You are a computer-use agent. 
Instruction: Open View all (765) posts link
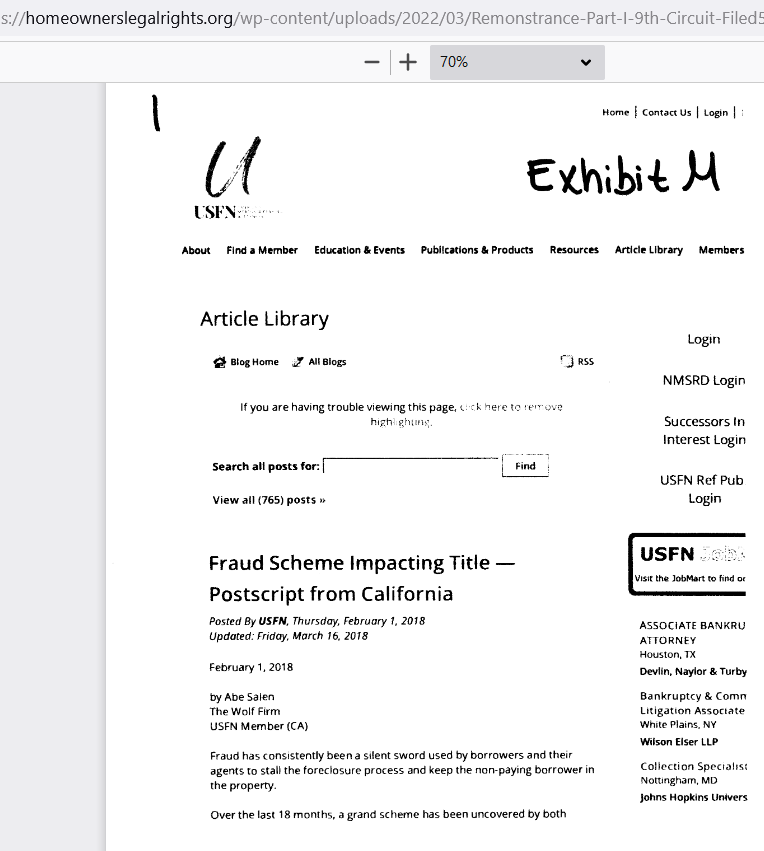(x=269, y=500)
